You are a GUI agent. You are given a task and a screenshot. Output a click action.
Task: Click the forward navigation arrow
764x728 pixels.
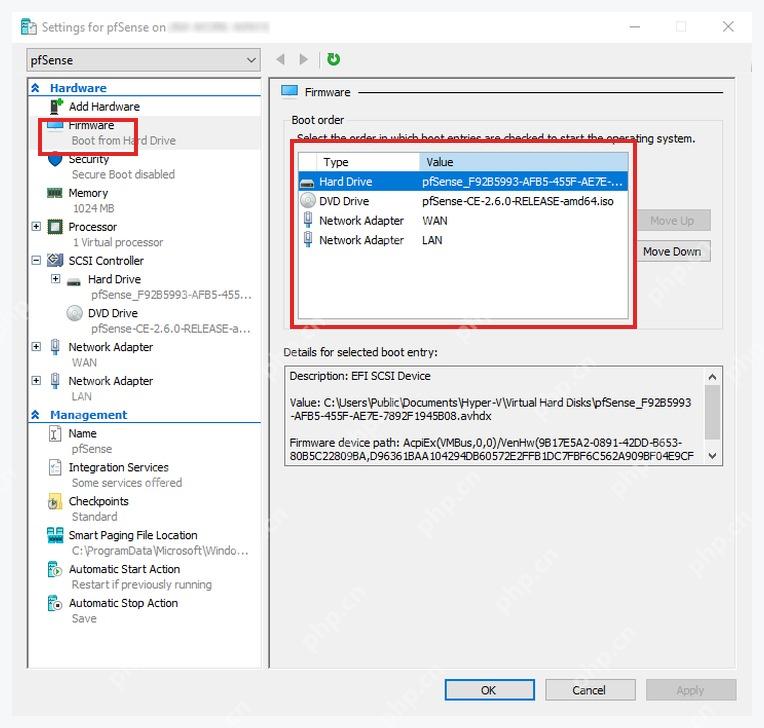pos(304,59)
